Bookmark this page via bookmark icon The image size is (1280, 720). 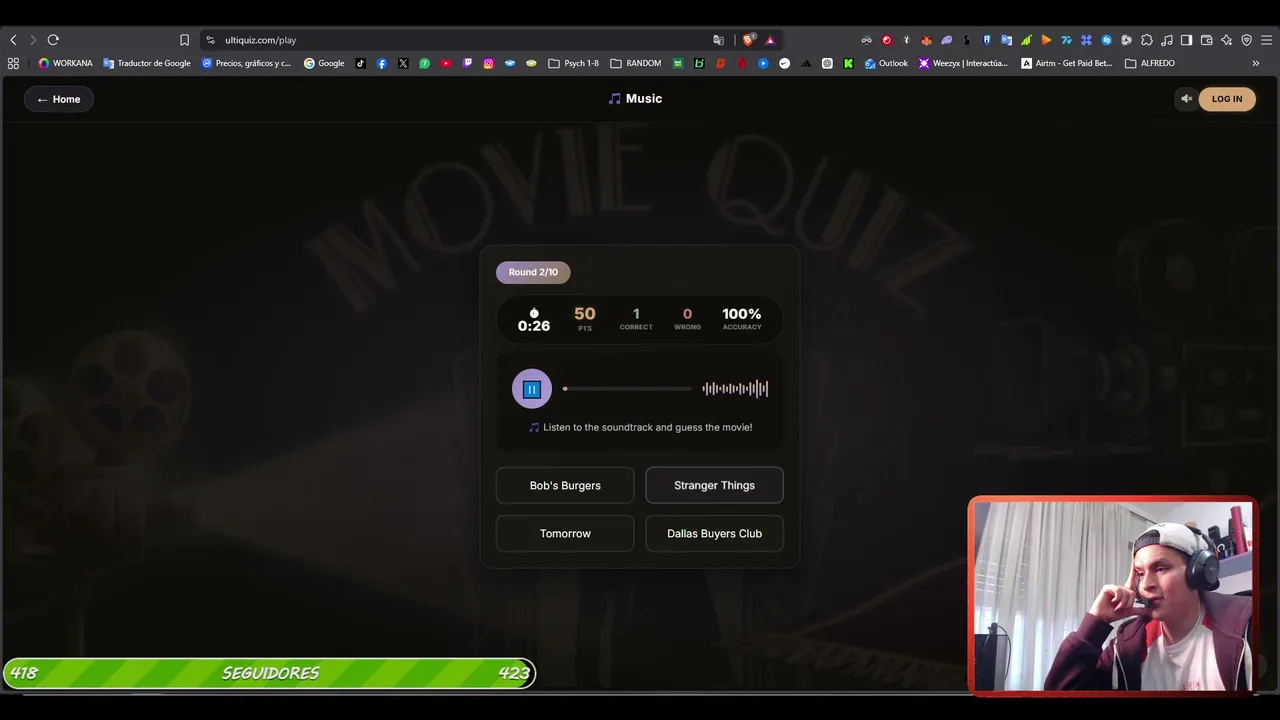click(x=184, y=40)
